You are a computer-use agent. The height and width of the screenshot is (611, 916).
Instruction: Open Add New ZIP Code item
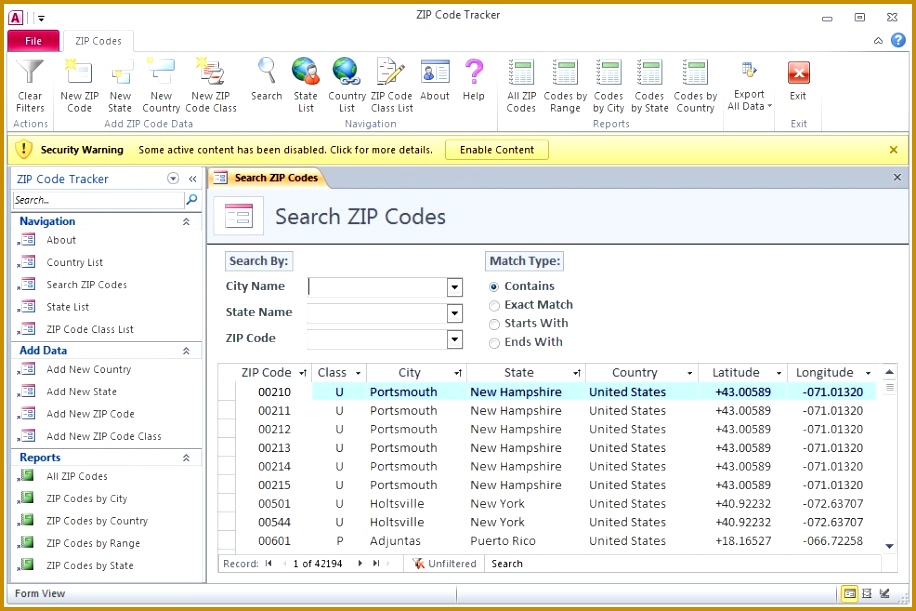pyautogui.click(x=90, y=414)
